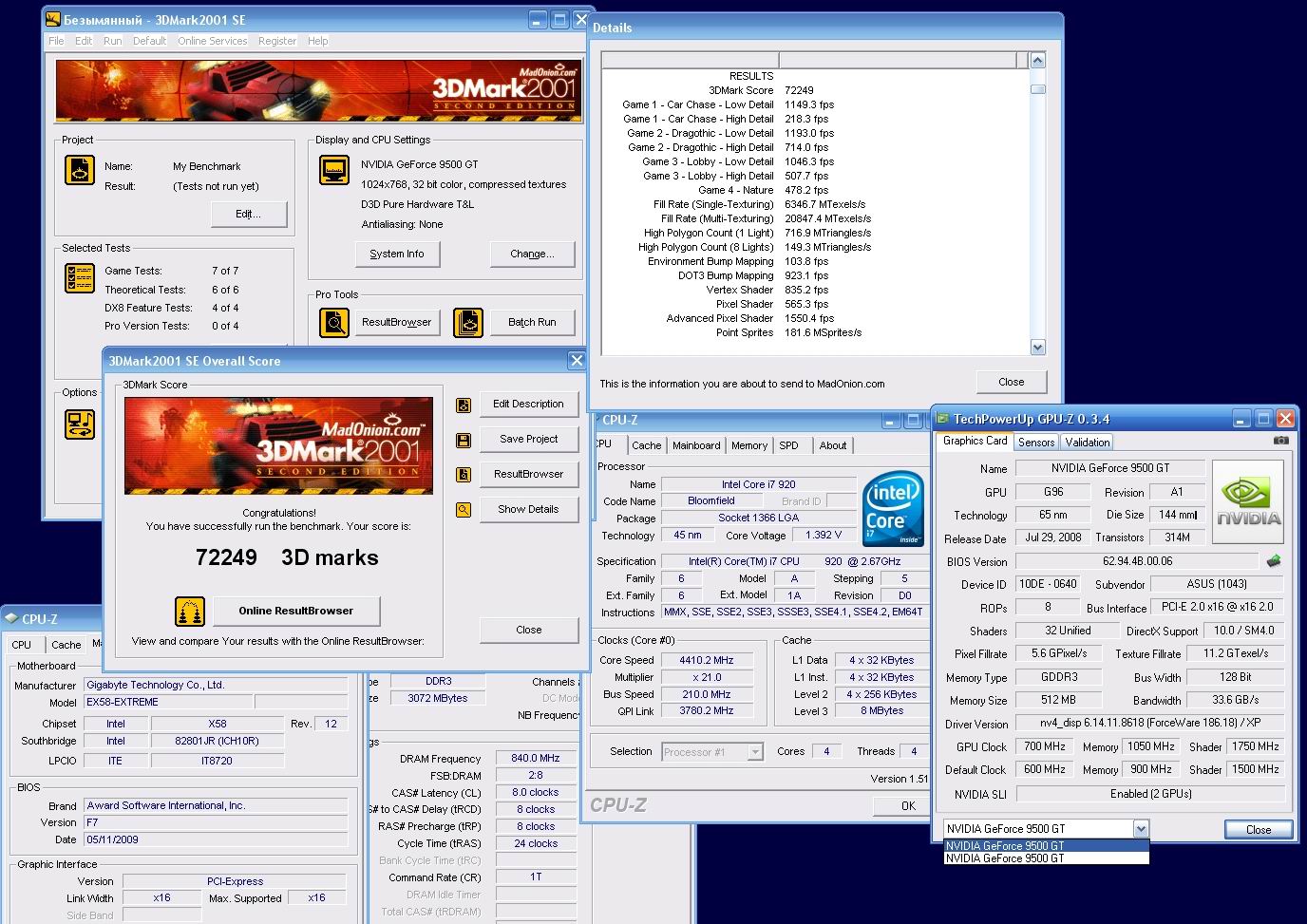Click the Details list scroll up arrow
Viewport: 1307px width, 924px height.
[1037, 61]
